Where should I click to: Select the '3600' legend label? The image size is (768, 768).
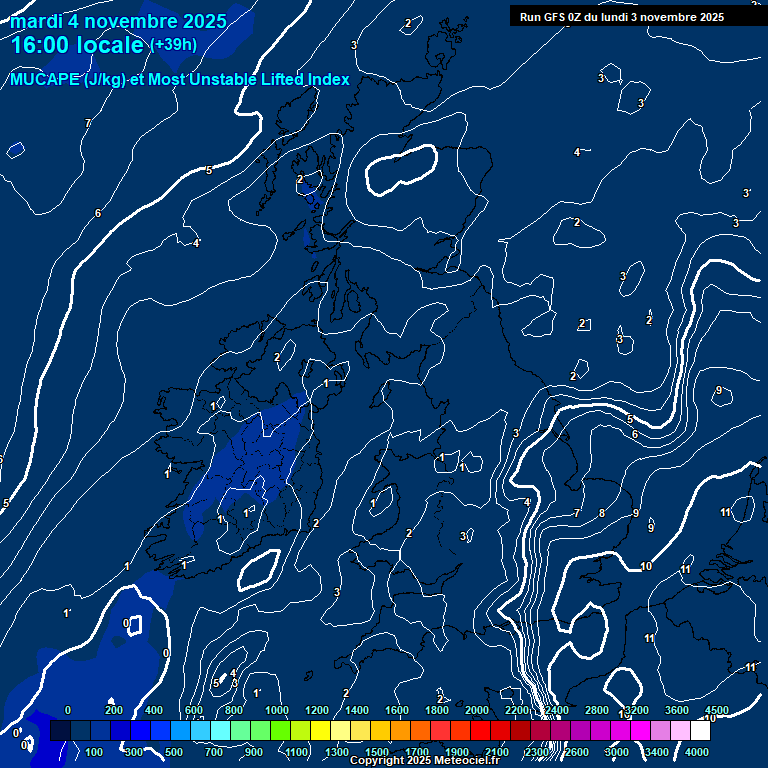tap(677, 710)
